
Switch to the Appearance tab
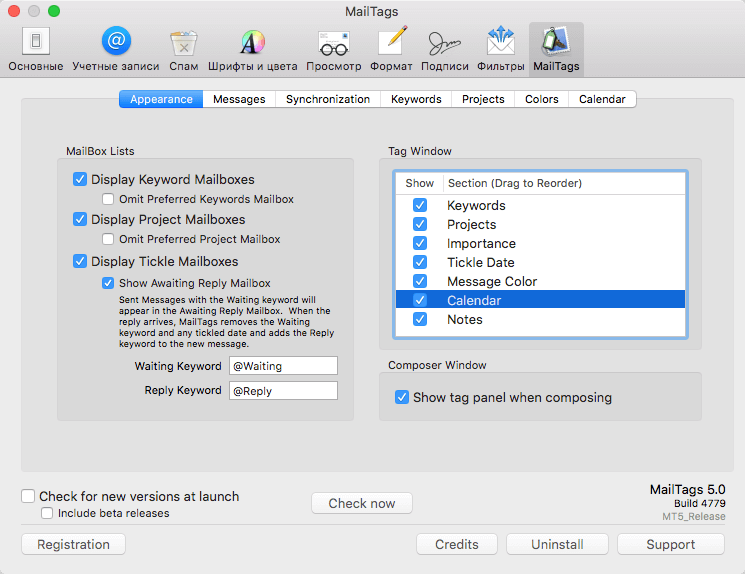(x=161, y=99)
